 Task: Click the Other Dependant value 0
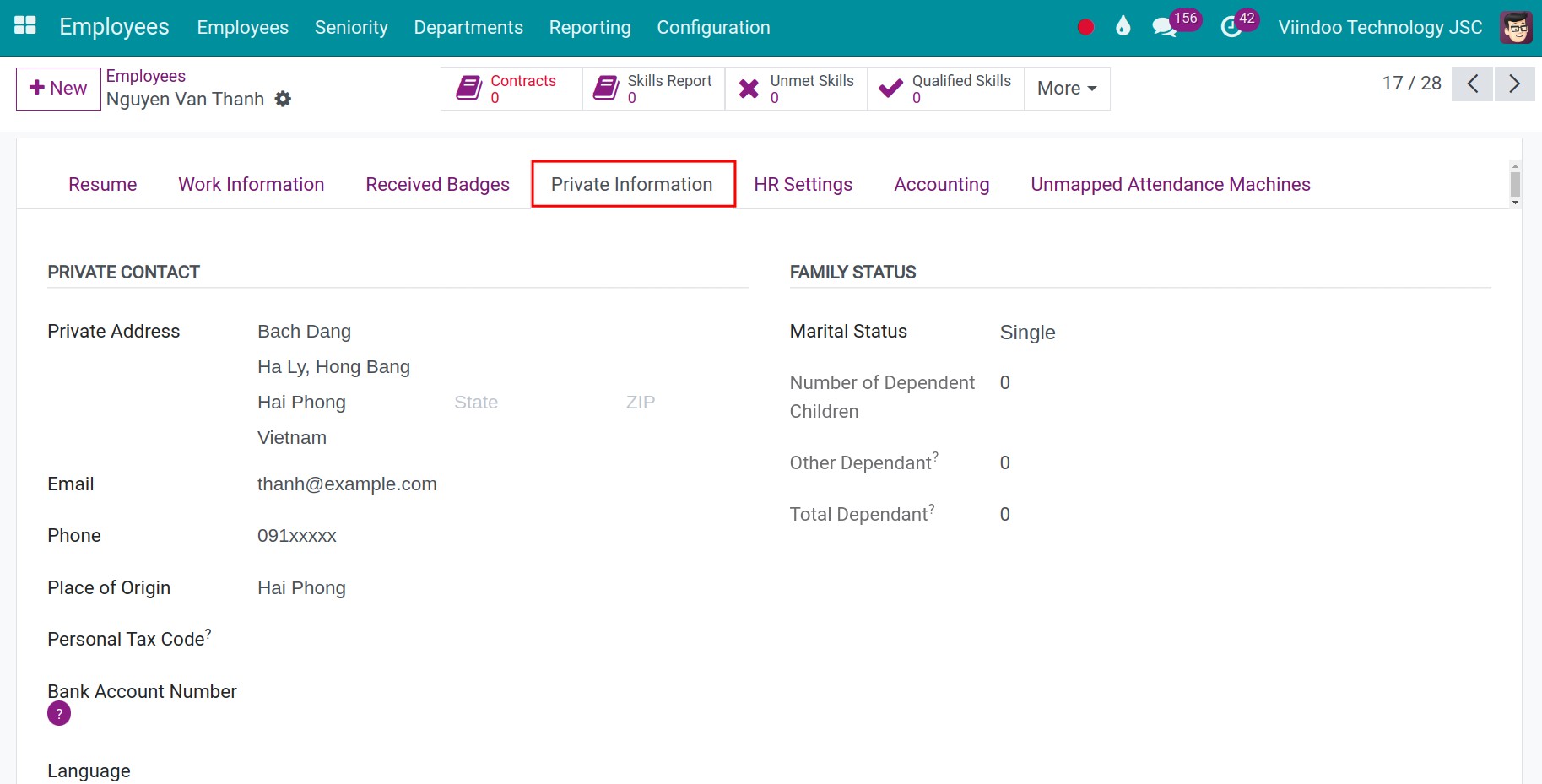coord(1005,463)
